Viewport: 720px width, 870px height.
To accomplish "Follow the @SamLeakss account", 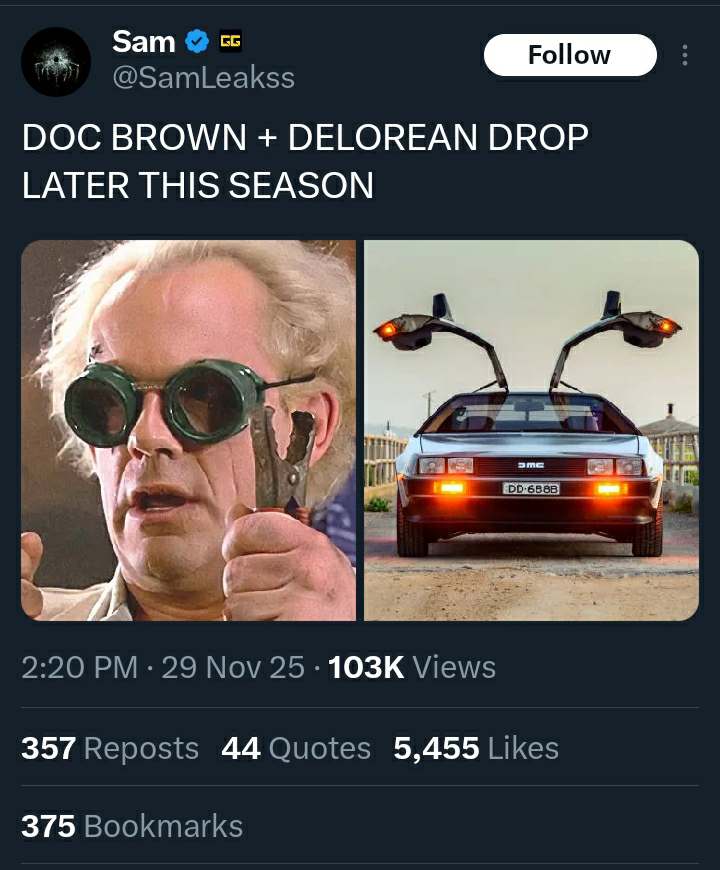I will pyautogui.click(x=570, y=55).
